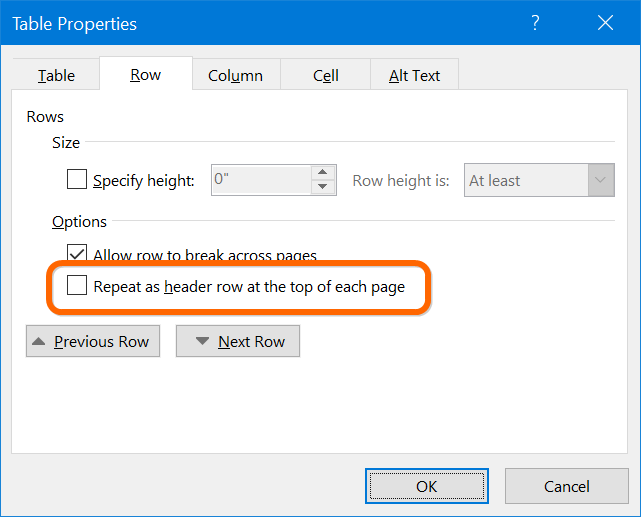Enable Repeat as header row option
The height and width of the screenshot is (517, 641).
tap(77, 287)
